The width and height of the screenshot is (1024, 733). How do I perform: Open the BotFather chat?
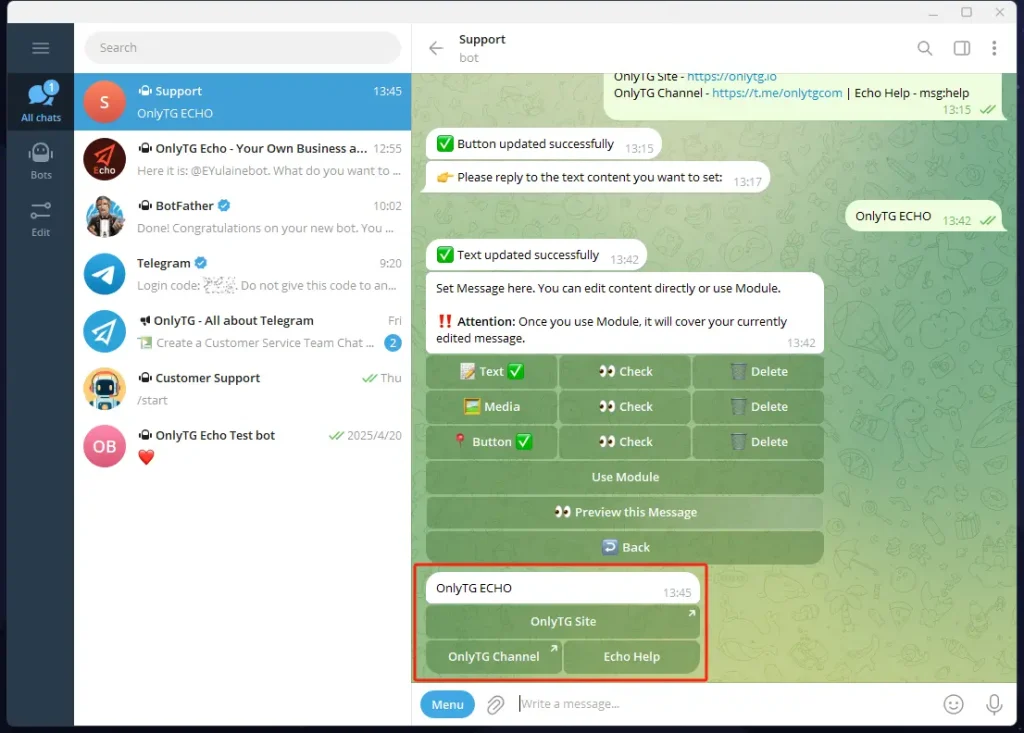pyautogui.click(x=242, y=217)
